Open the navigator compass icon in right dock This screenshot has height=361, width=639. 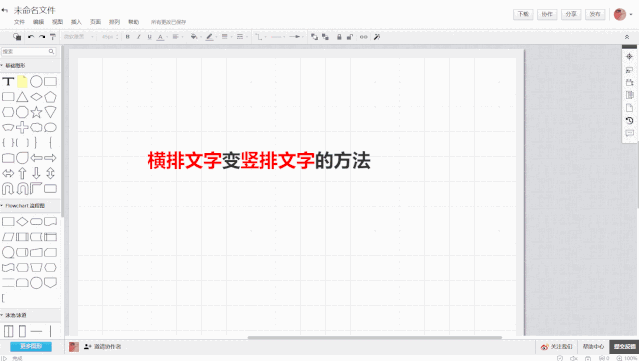[629, 57]
